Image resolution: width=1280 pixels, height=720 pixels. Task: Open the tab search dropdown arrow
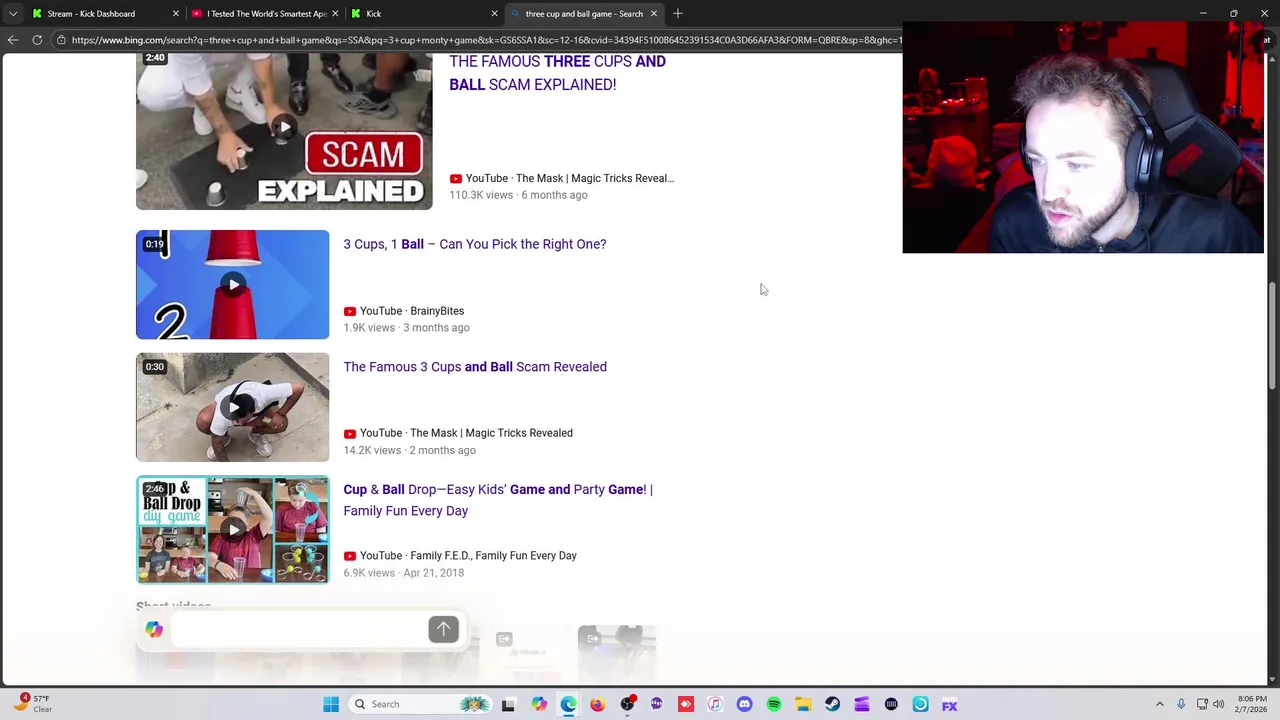(x=12, y=13)
